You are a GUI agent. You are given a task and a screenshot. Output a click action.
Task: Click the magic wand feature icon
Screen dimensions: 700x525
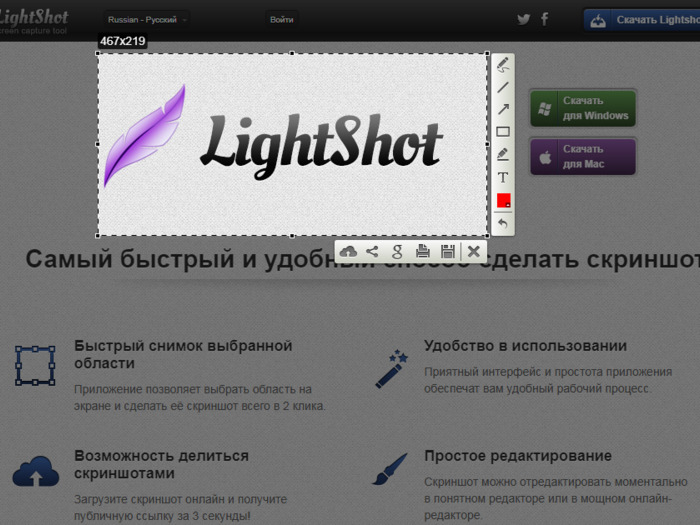pos(392,369)
